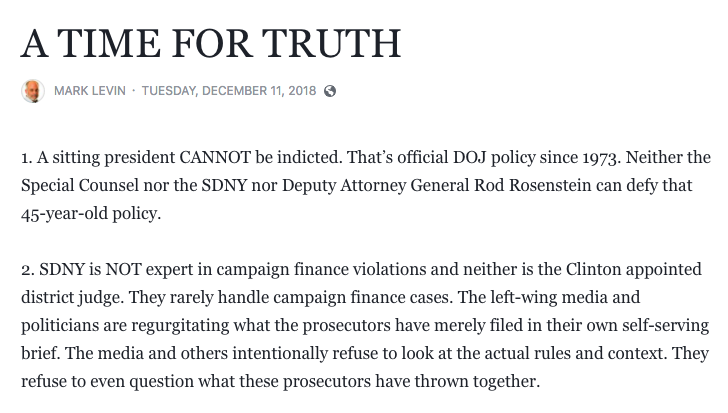Open the MARK LEVIN author link
The width and height of the screenshot is (728, 413).
coord(90,91)
